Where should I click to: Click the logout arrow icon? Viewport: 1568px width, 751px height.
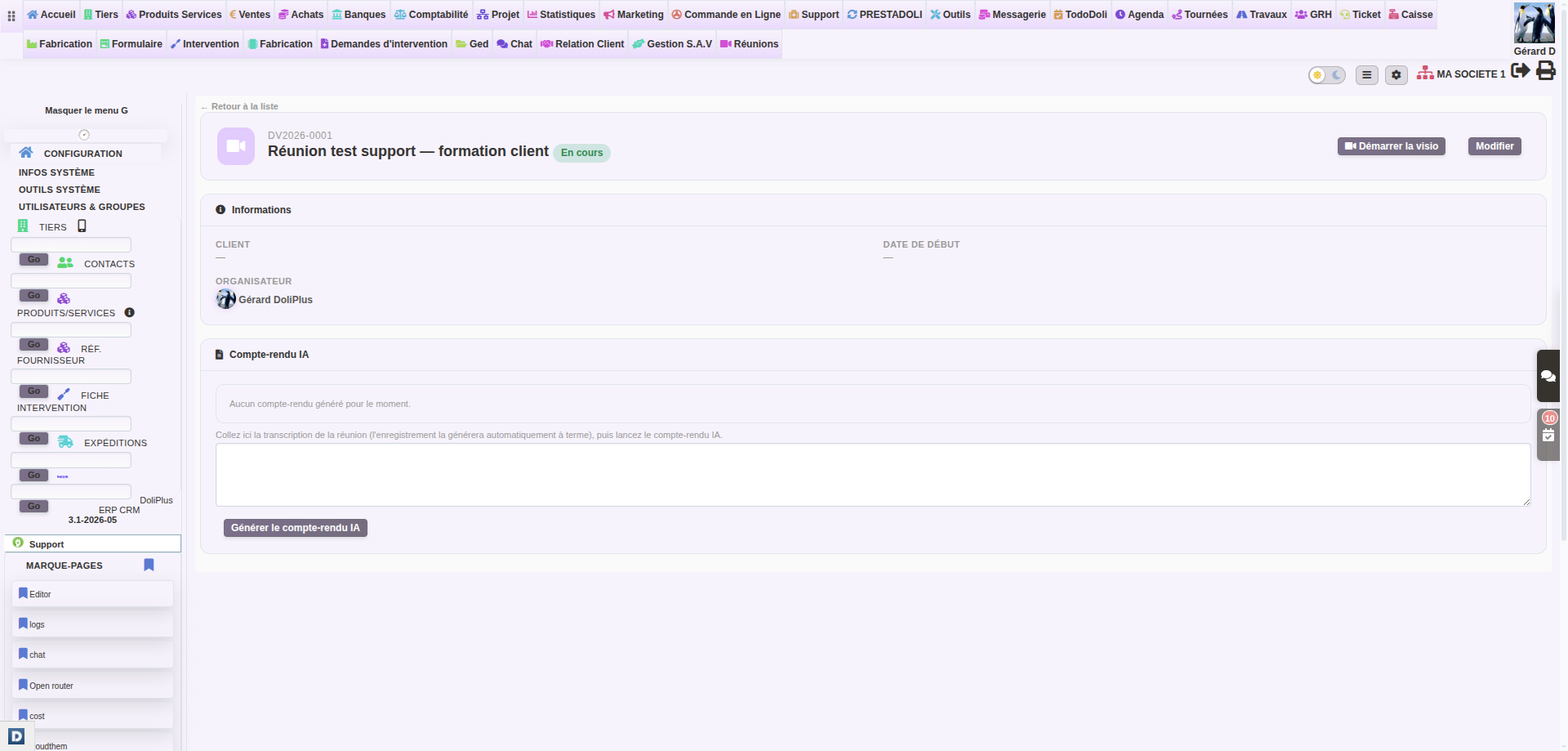point(1520,71)
